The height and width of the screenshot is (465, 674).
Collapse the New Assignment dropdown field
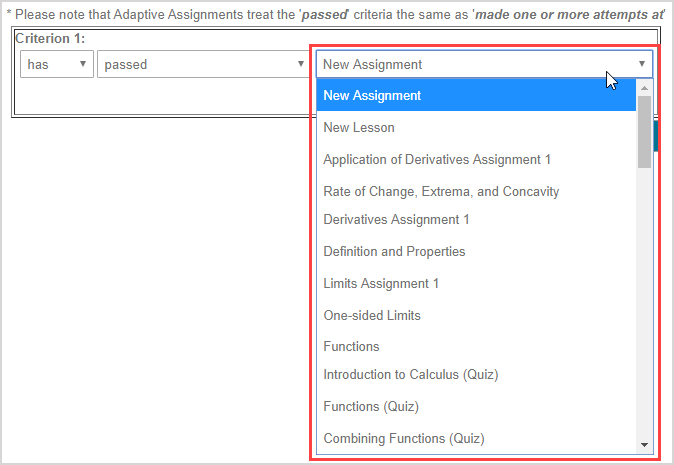[x=484, y=64]
